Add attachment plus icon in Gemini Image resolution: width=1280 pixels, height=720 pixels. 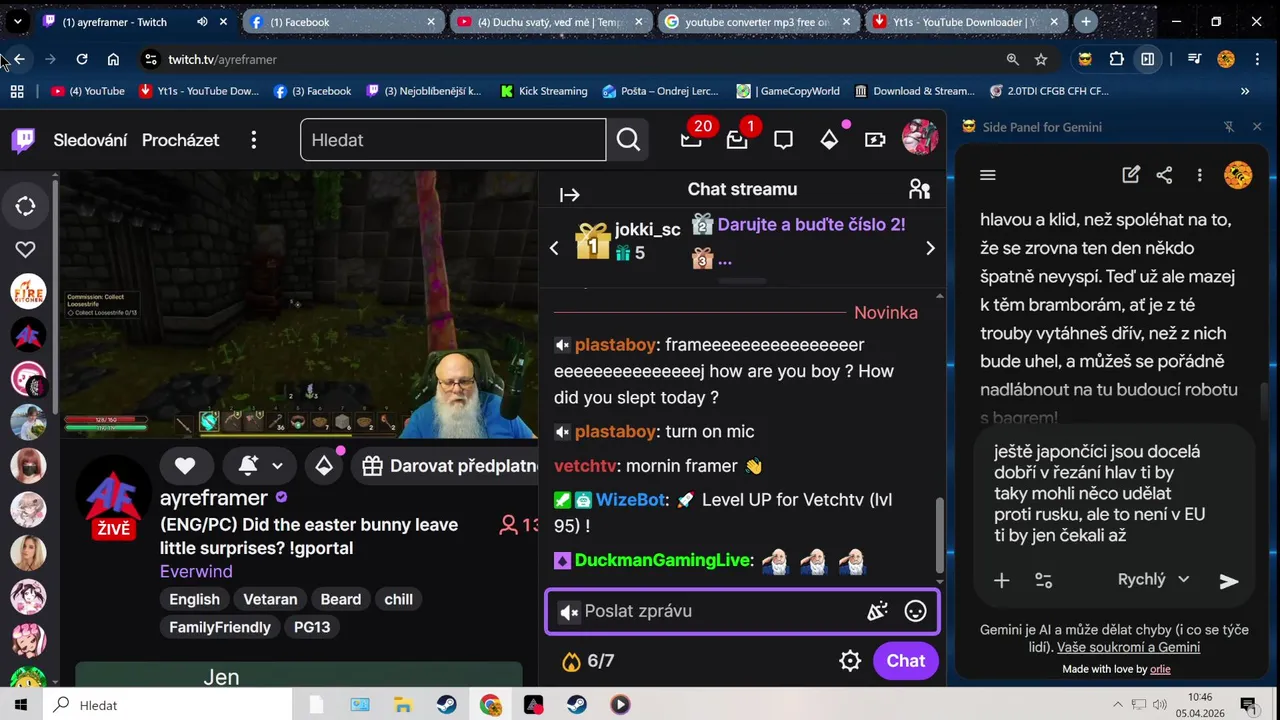[1001, 580]
